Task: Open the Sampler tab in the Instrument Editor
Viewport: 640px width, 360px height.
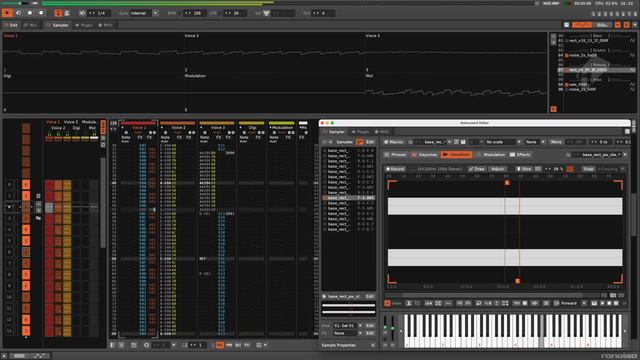Action: (x=334, y=132)
